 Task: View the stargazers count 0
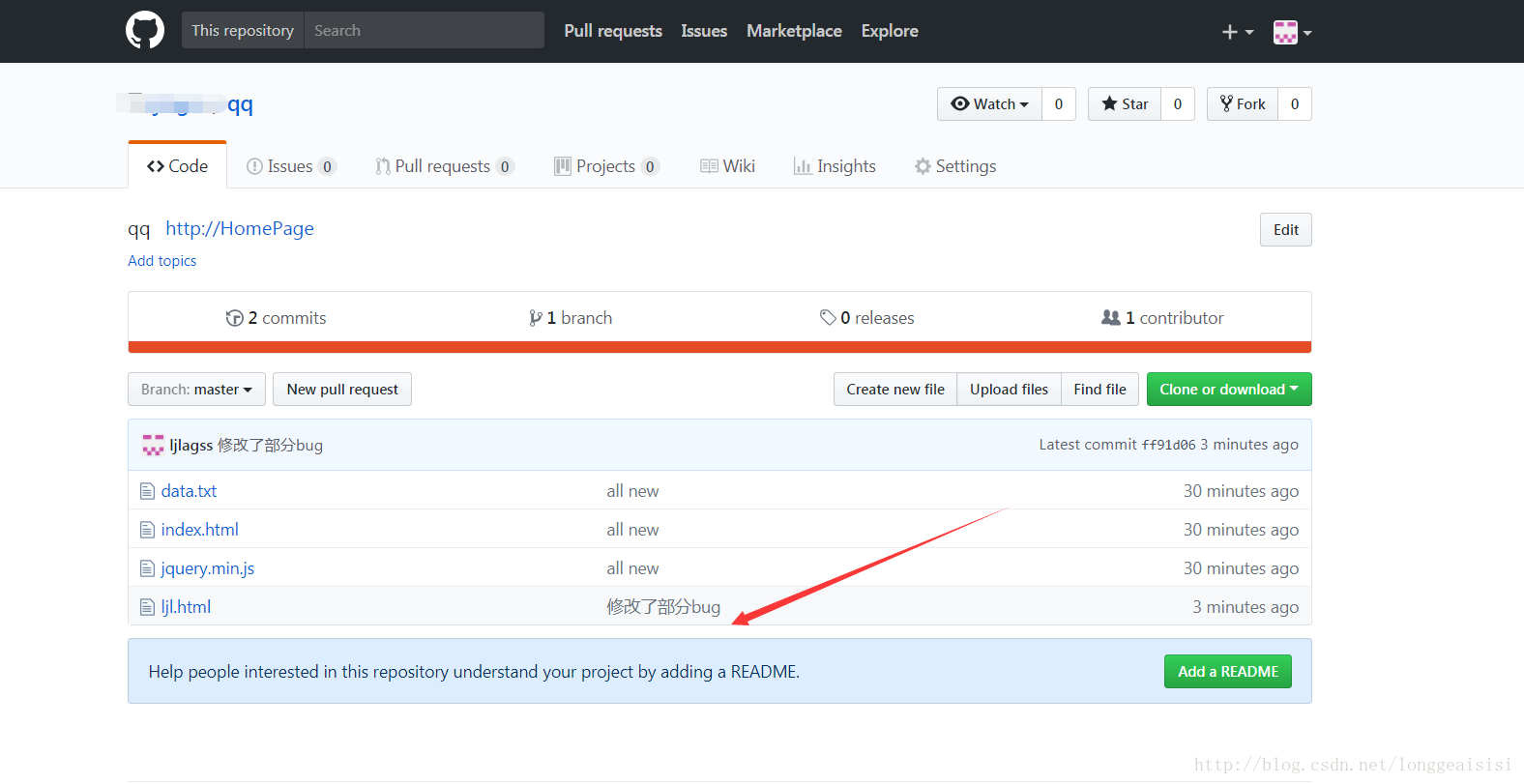(x=1178, y=104)
